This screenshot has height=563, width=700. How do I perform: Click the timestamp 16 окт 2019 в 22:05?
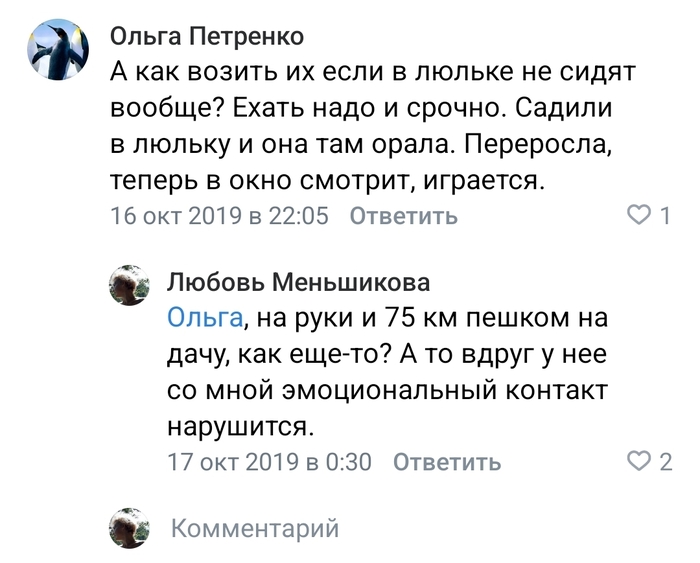219,216
